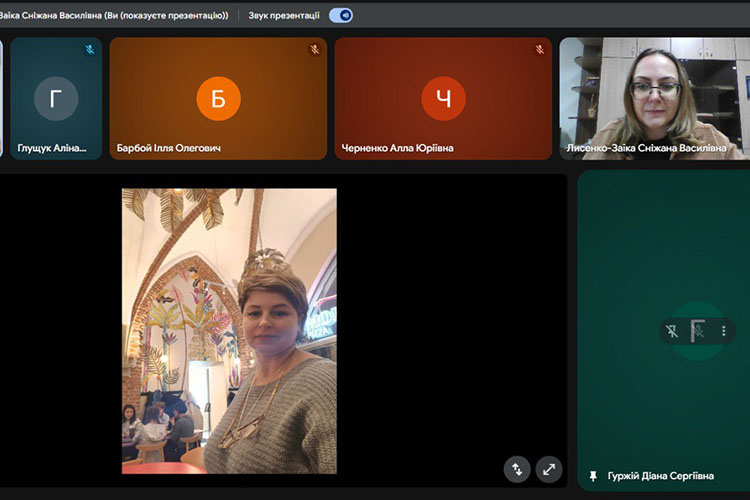Click the 'Ви показуєте презентацію' status text

tap(168, 15)
